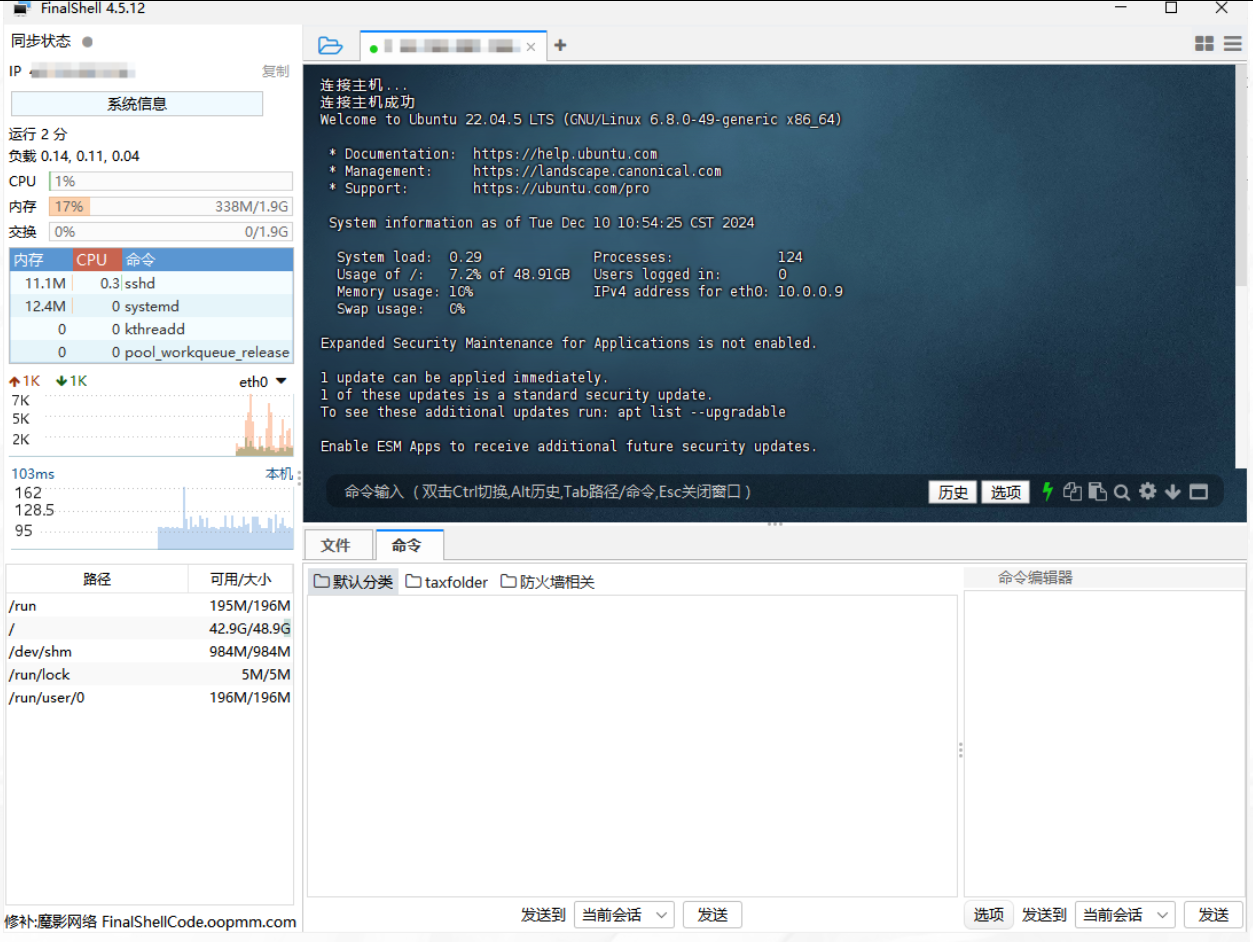The height and width of the screenshot is (942, 1253).
Task: Click the copy icon in terminal toolbar
Action: pos(1073,491)
